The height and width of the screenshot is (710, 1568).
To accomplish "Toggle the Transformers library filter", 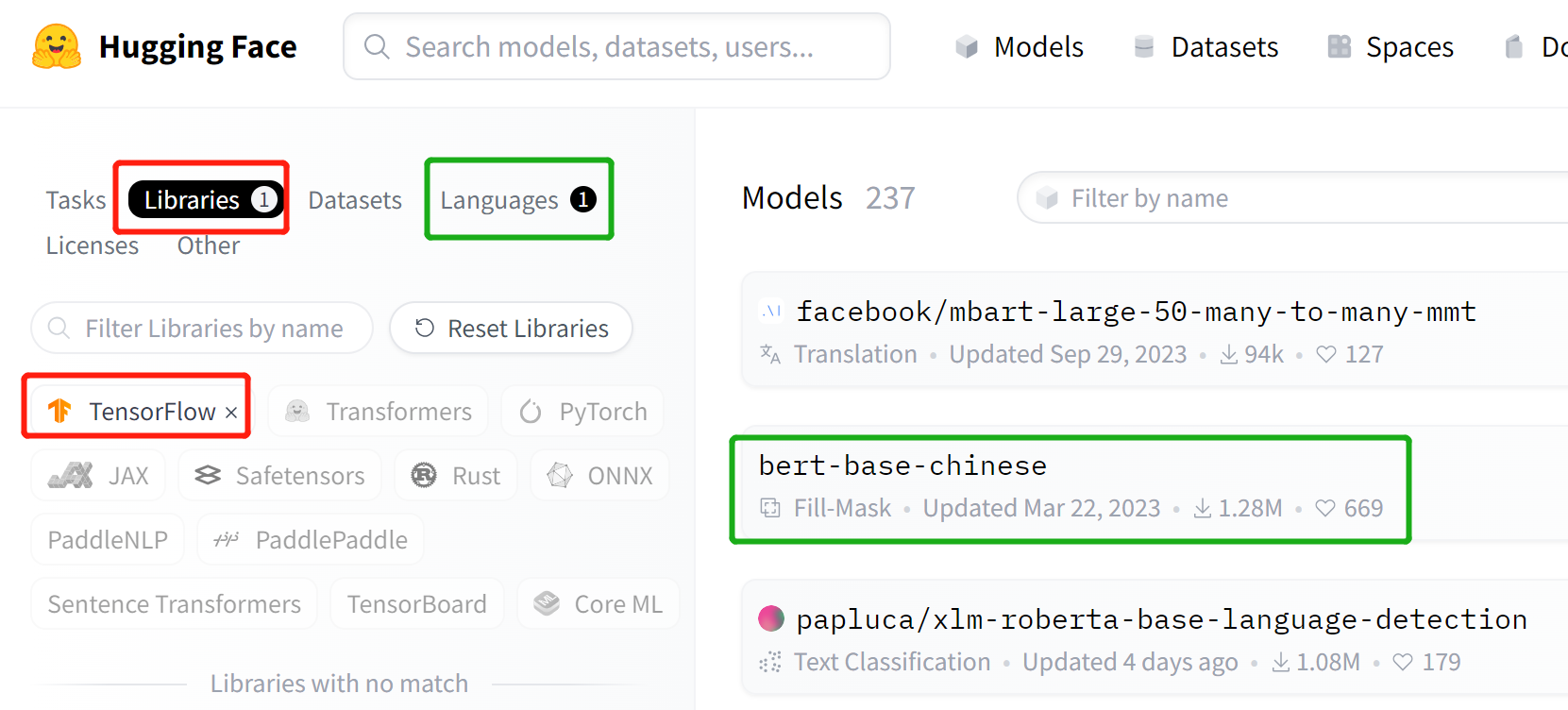I will [378, 411].
